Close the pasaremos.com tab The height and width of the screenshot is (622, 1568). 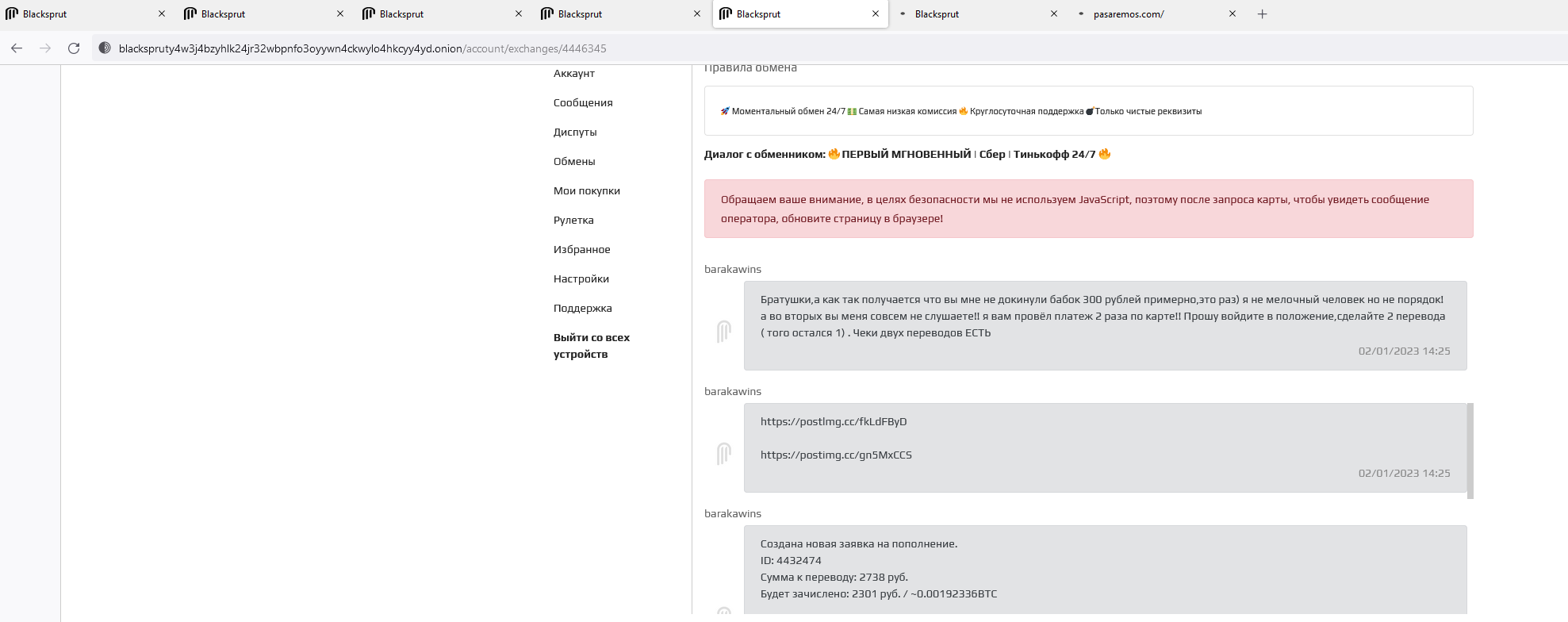[1233, 13]
